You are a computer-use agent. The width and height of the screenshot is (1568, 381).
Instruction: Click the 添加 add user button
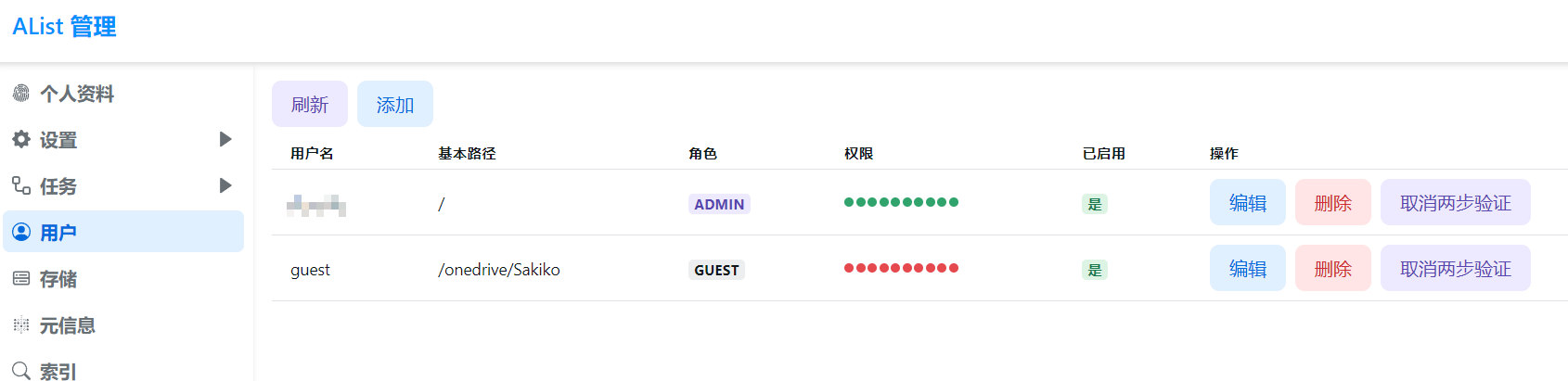click(x=395, y=104)
